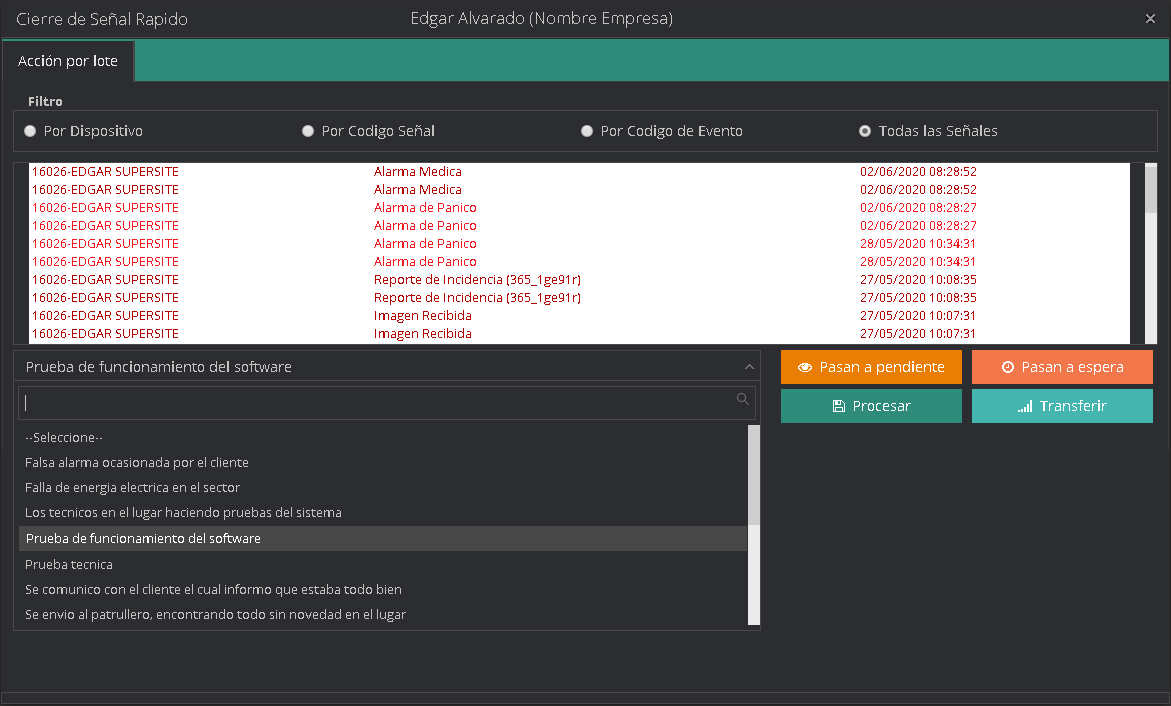Select the Por Dispositivo filter radio

coord(30,131)
